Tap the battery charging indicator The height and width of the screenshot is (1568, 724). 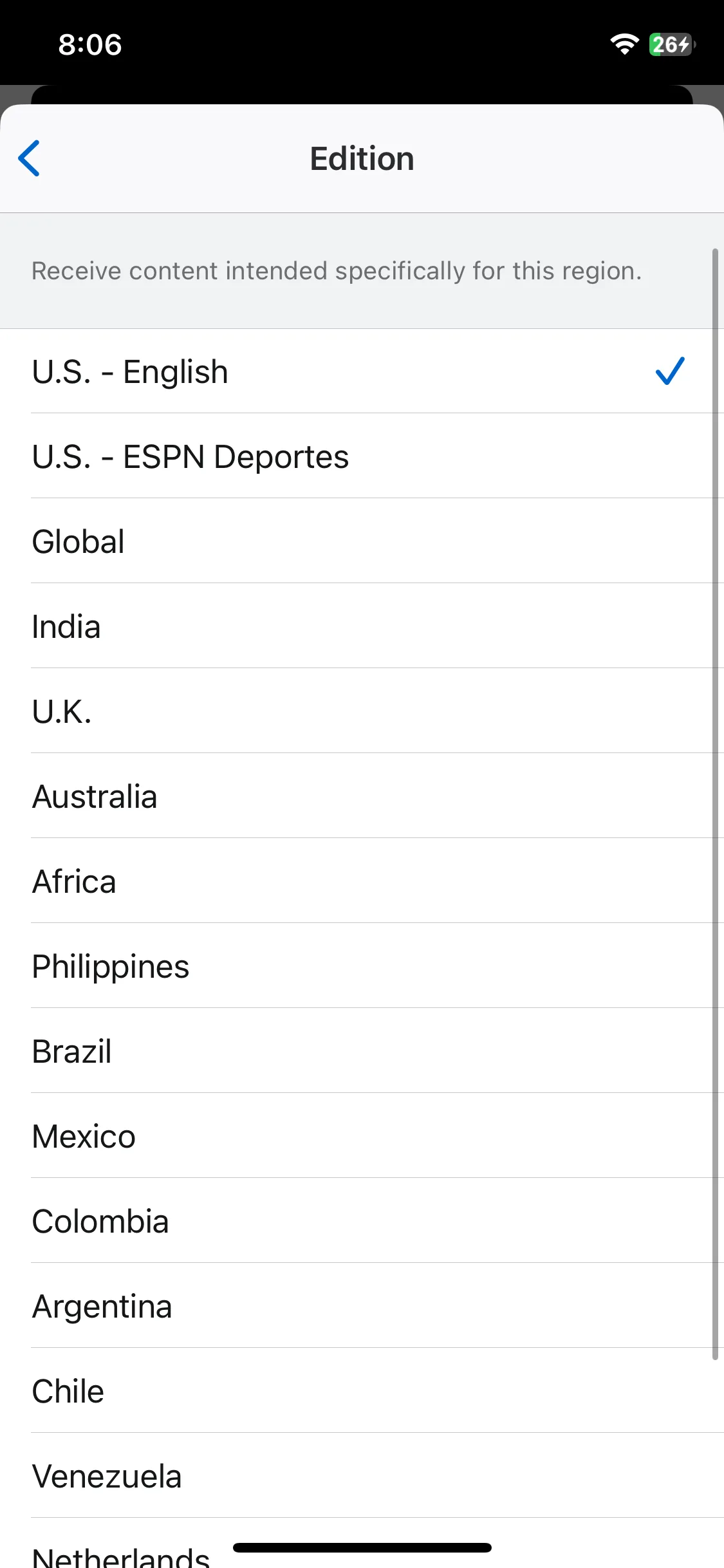coord(672,44)
